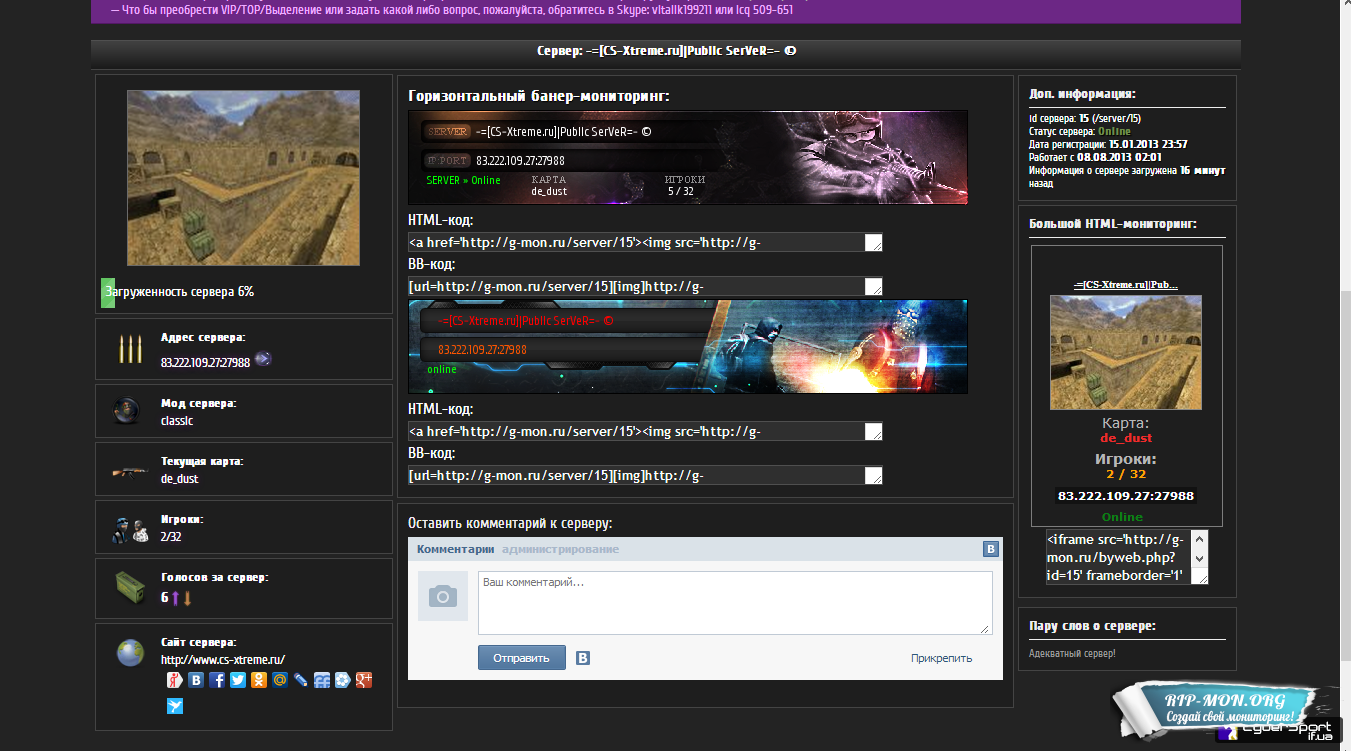Select 'de_dust' under Текущая карта
This screenshot has width=1351, height=751.
click(180, 479)
